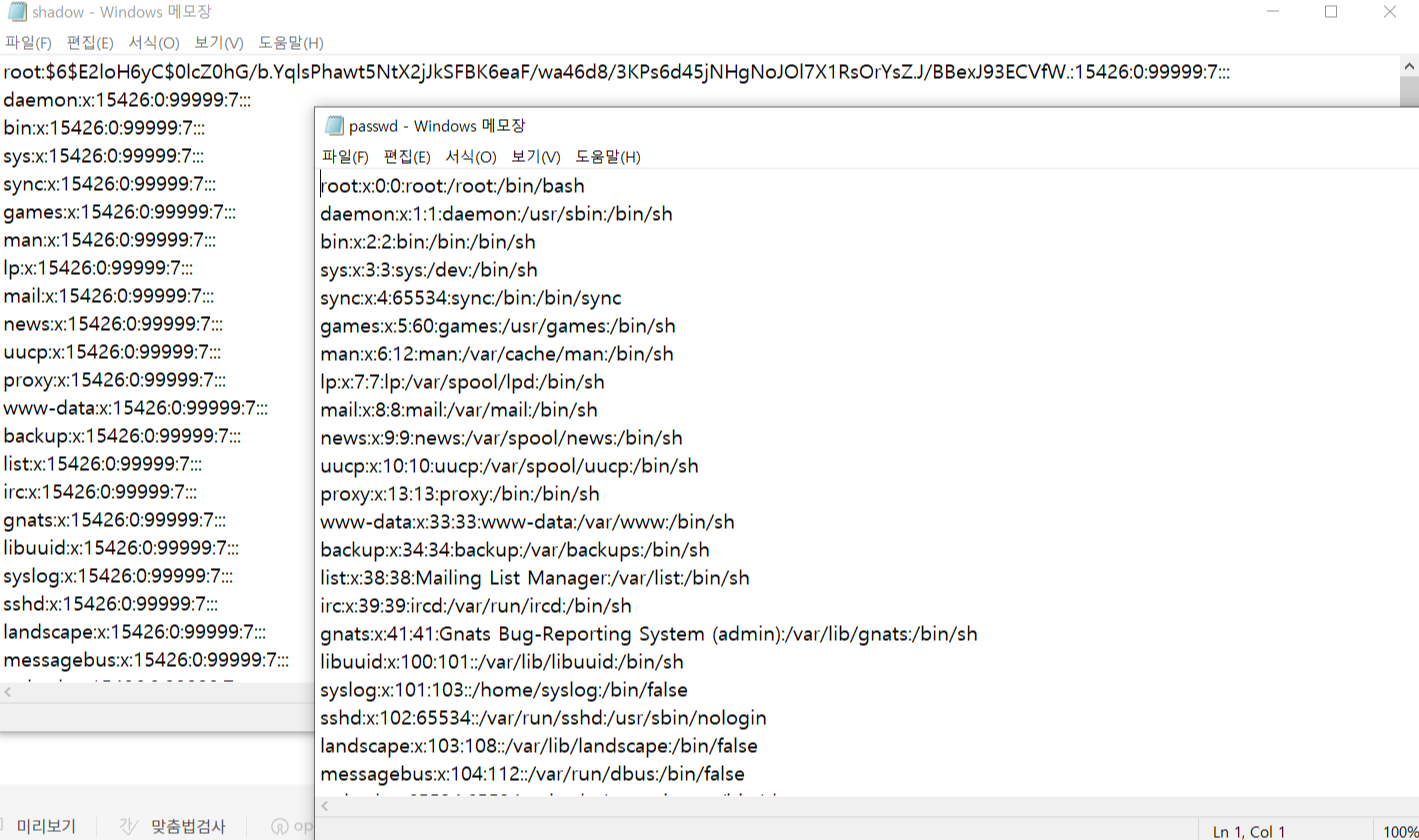Click the libuuid:x:100:101 line in passwd
Screen dimensions: 1419x840
tap(502, 662)
